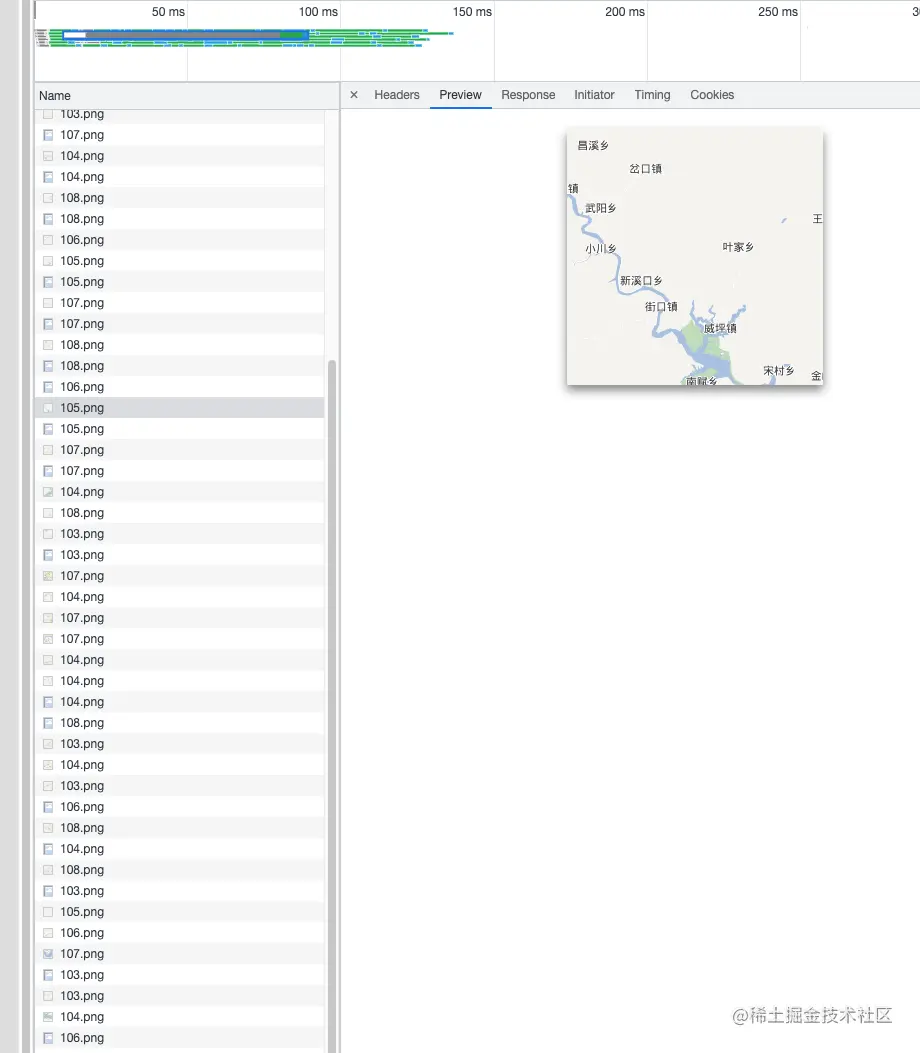Click the waterfall bars in the timeline overview
Screen dimensions: 920x1053
click(244, 38)
